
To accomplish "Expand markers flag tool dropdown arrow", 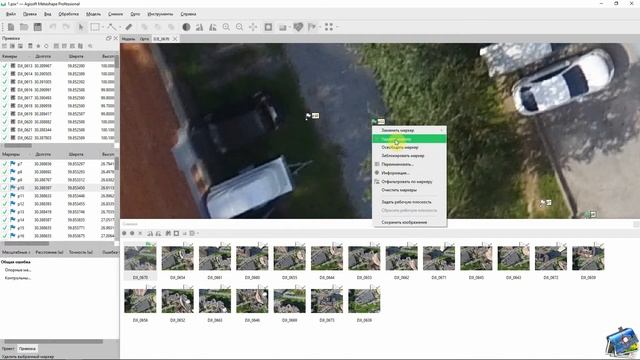I will [x=320, y=27].
